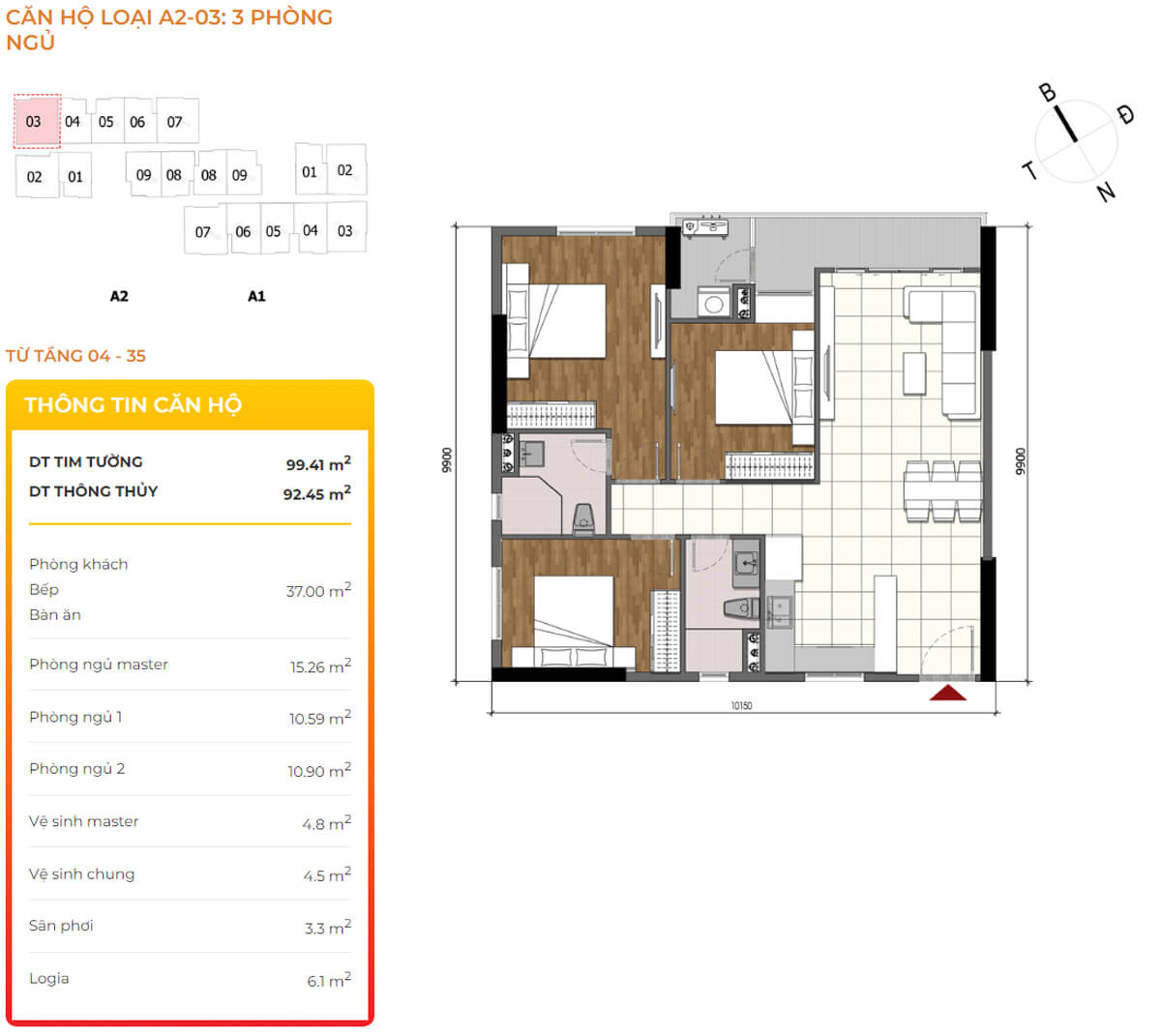Click the 'TỪ TẦNG 04 - 35' text
The width and height of the screenshot is (1161, 1036).
(x=75, y=356)
